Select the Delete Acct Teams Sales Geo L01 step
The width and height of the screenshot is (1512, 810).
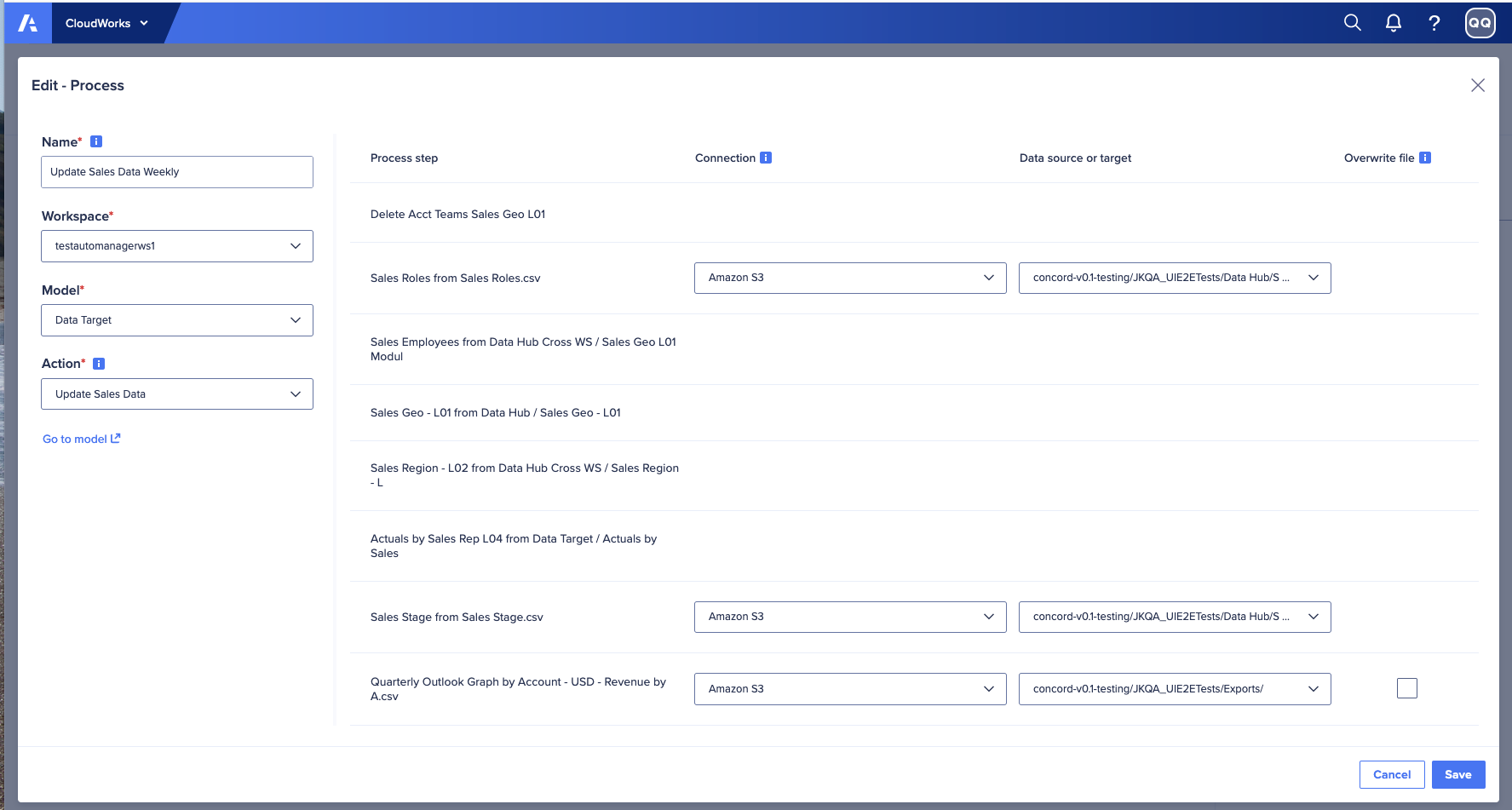click(x=457, y=214)
